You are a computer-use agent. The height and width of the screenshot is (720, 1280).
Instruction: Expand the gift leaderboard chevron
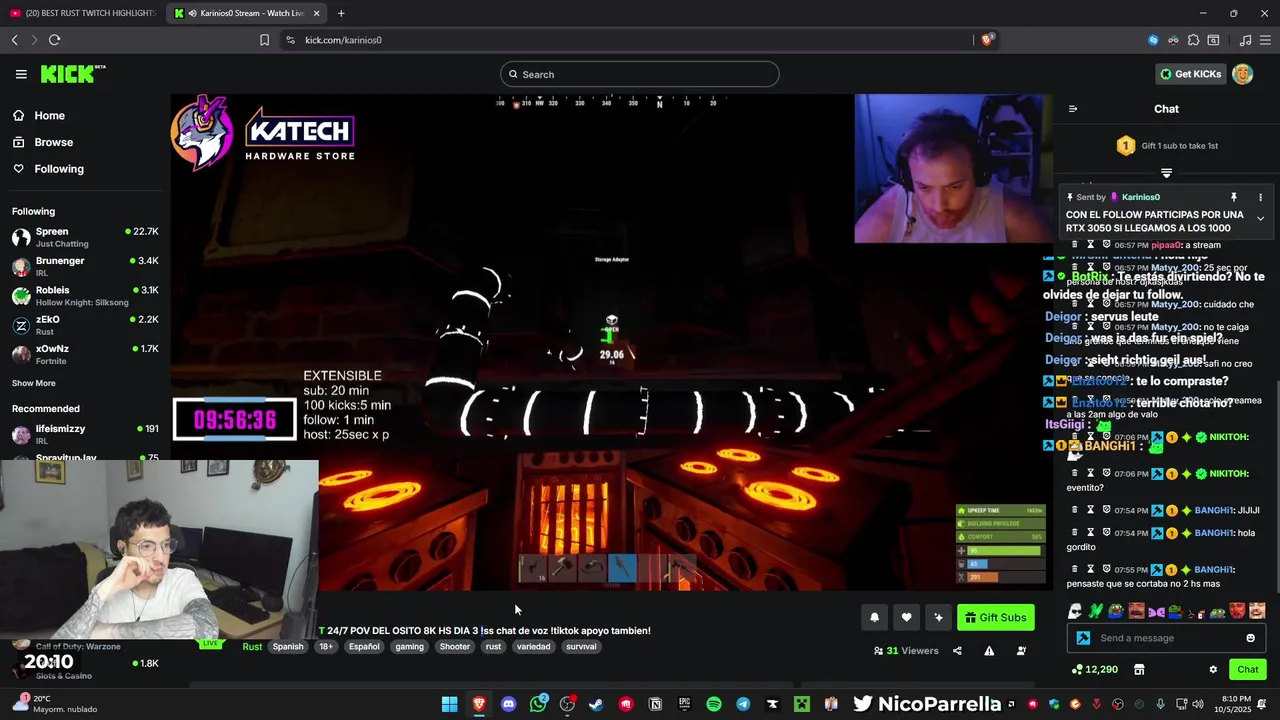tap(1166, 173)
